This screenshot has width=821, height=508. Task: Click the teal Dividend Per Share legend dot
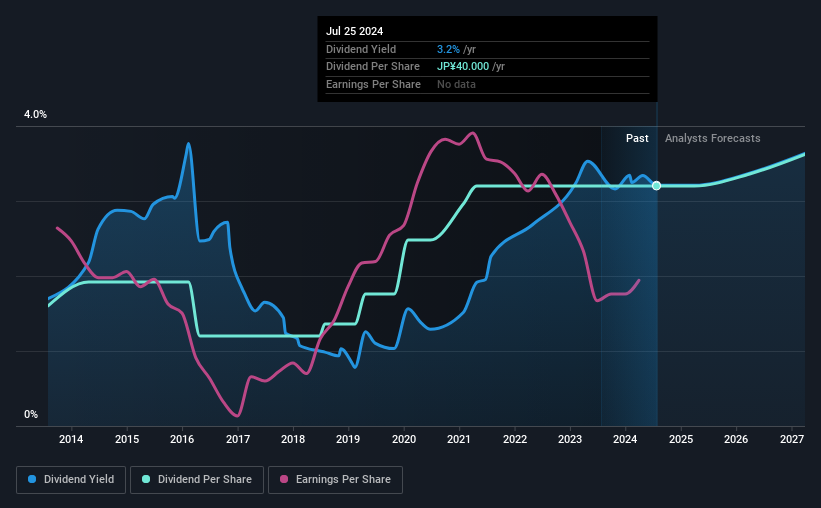(x=146, y=479)
